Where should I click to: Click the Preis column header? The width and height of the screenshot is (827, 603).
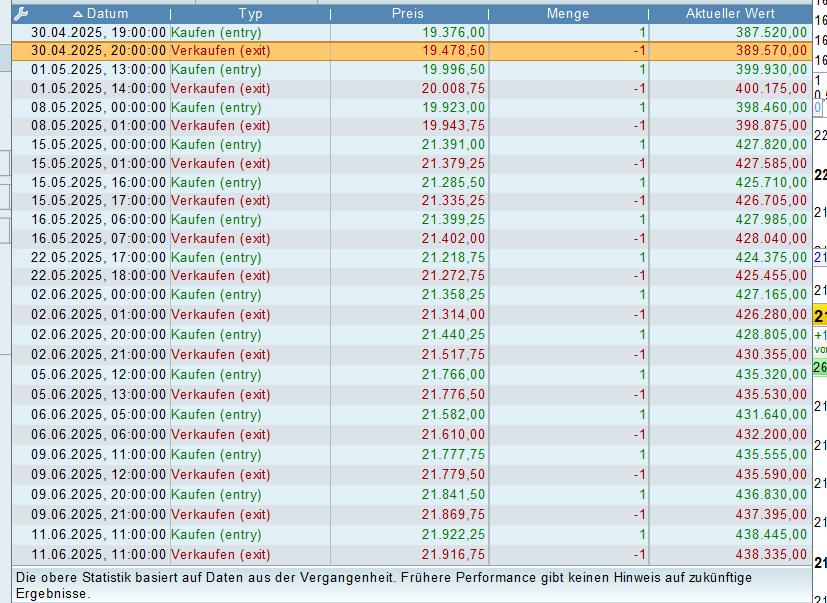point(408,14)
